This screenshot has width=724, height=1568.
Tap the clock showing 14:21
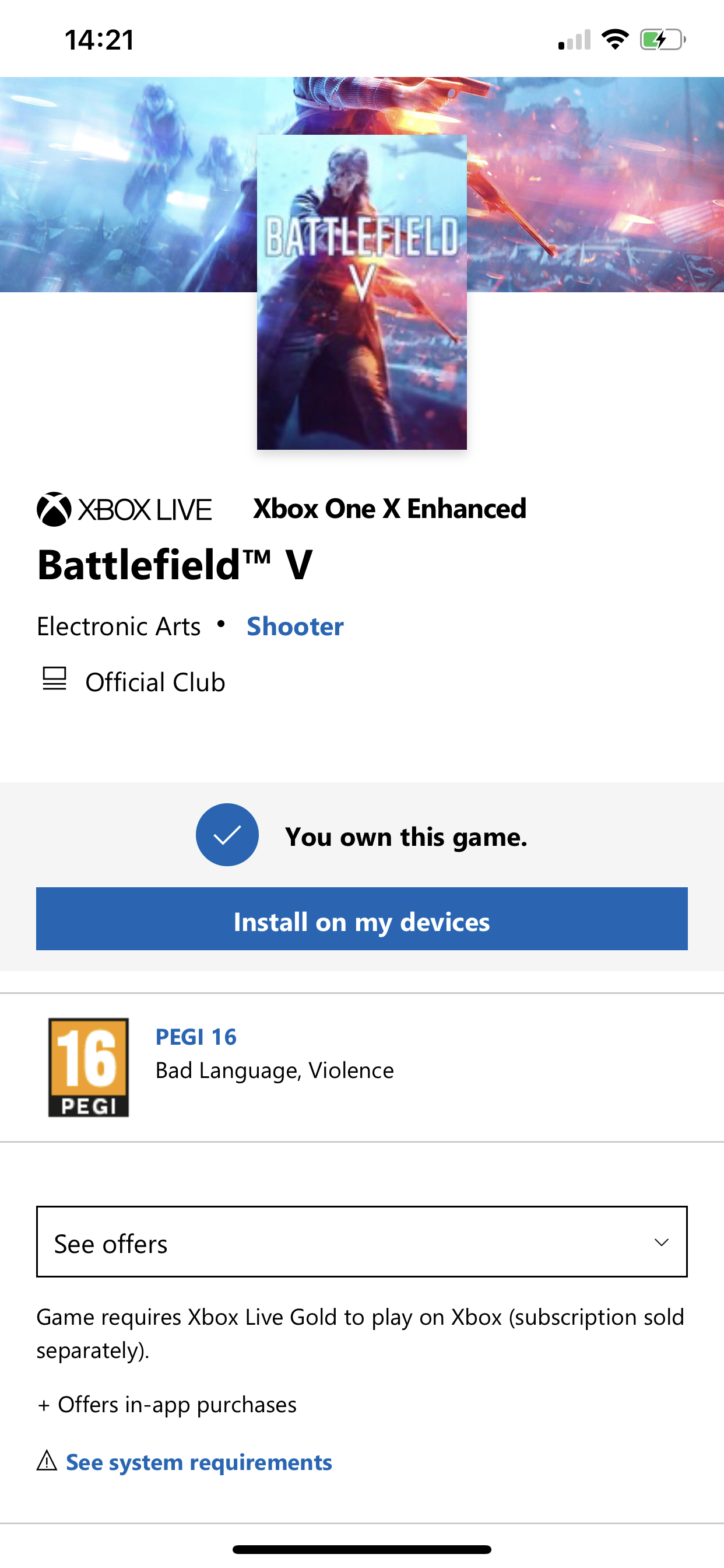point(100,40)
